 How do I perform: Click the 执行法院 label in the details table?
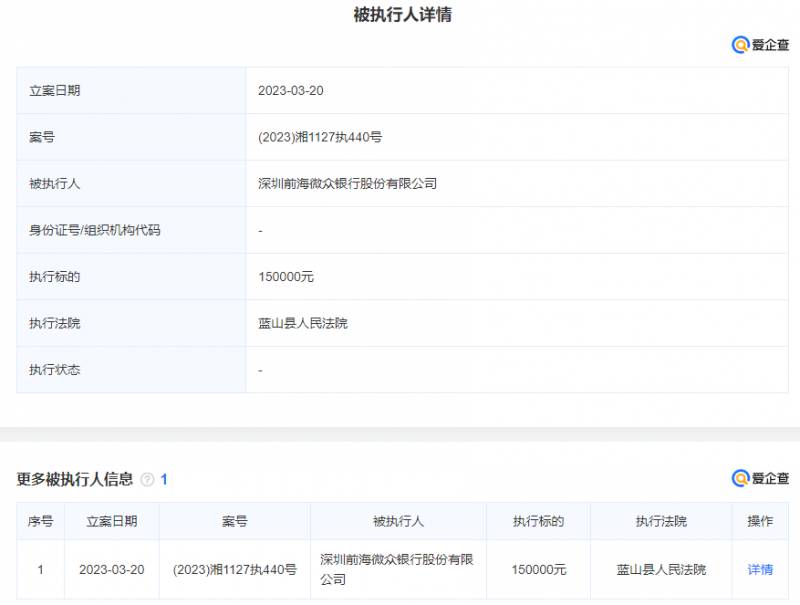[55, 323]
